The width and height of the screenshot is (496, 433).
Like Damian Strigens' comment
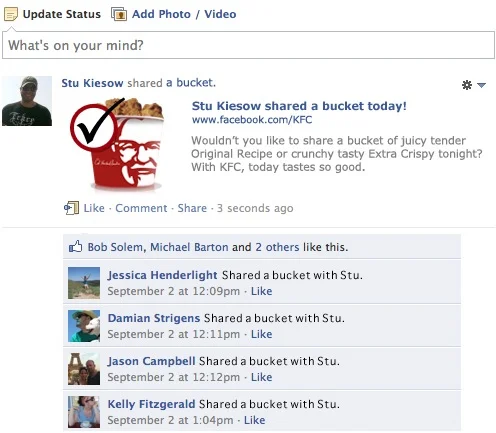point(261,334)
